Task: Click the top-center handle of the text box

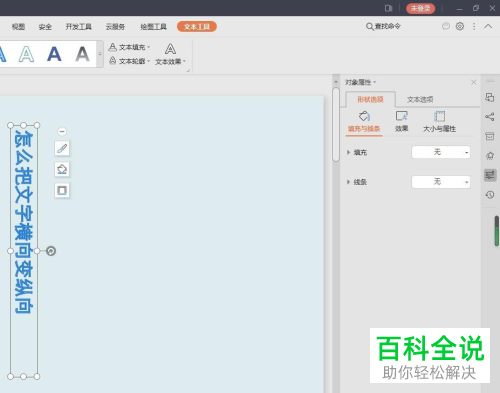Action: click(23, 125)
